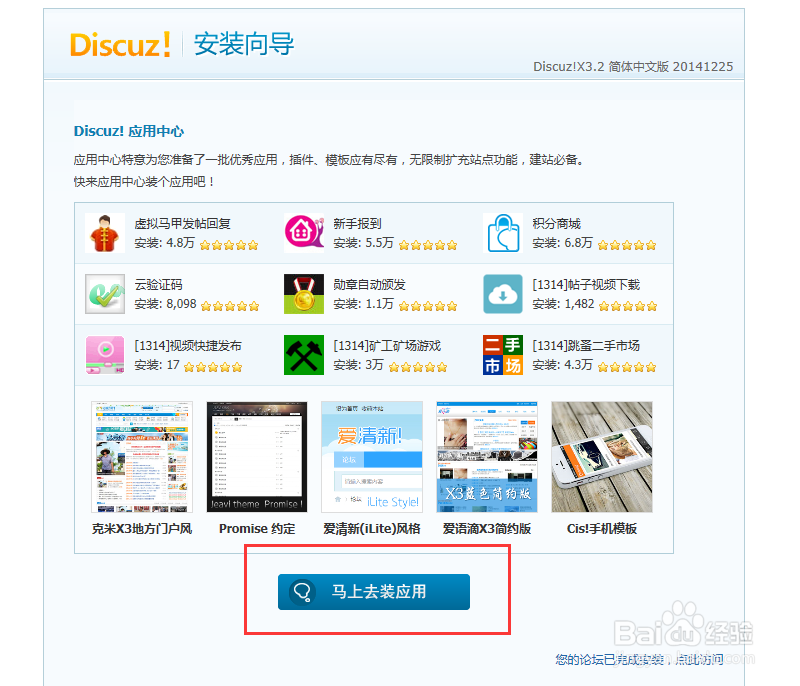Click the 帖子视频下载 cloud download icon
The height and width of the screenshot is (686, 800).
click(x=503, y=294)
